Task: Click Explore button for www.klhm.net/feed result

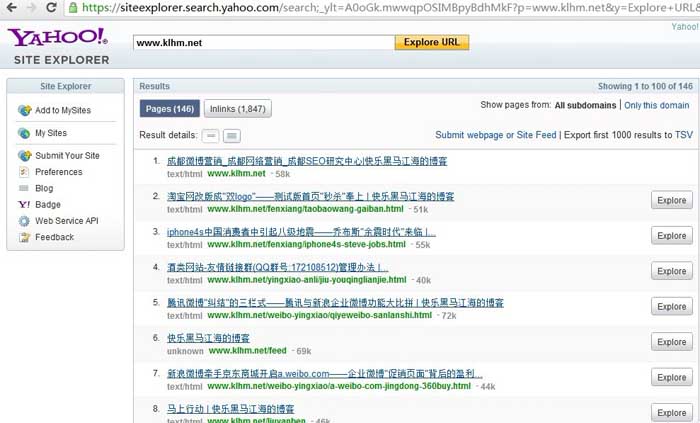Action: 671,342
